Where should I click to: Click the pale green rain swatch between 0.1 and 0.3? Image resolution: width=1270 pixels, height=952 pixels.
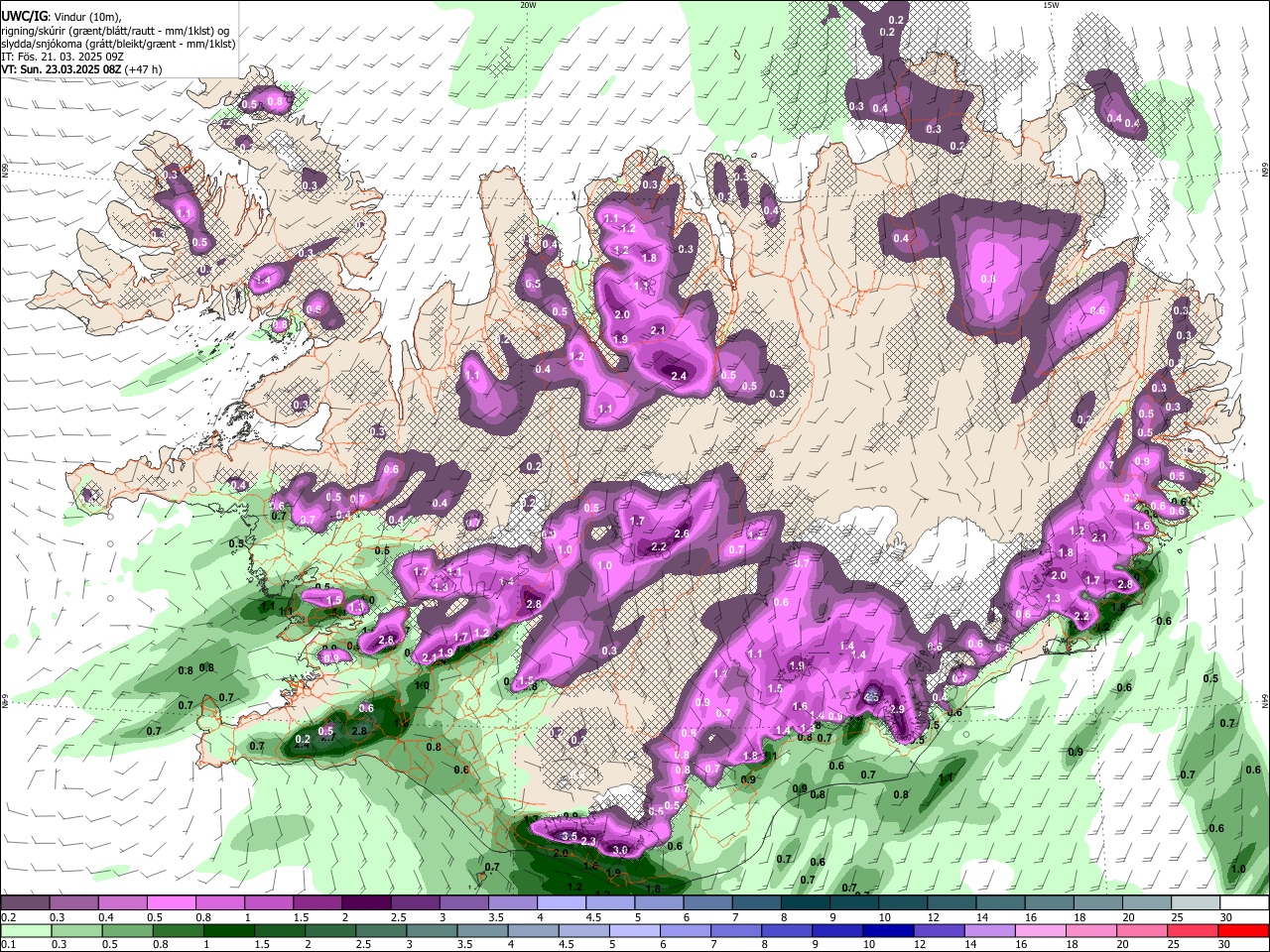tap(24, 931)
